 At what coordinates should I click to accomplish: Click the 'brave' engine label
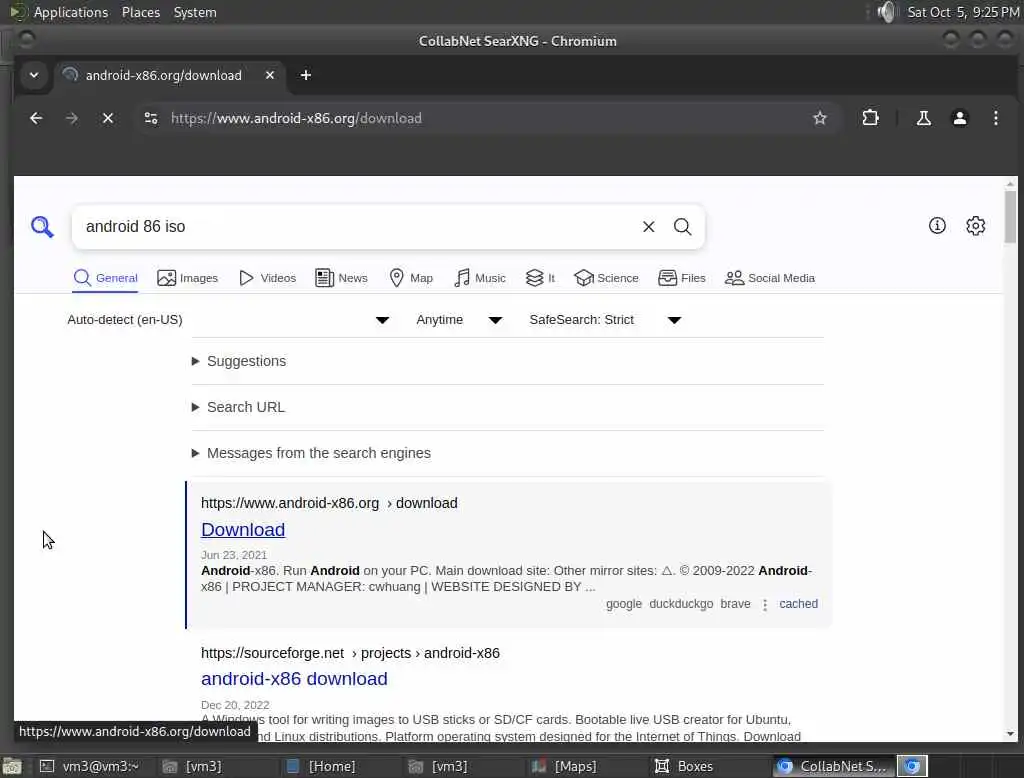[x=735, y=604]
